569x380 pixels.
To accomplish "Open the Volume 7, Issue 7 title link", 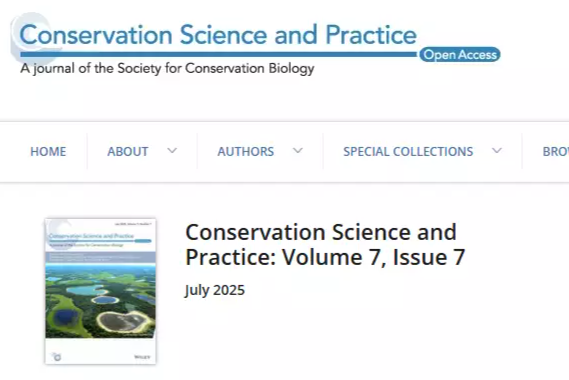I will (x=325, y=245).
